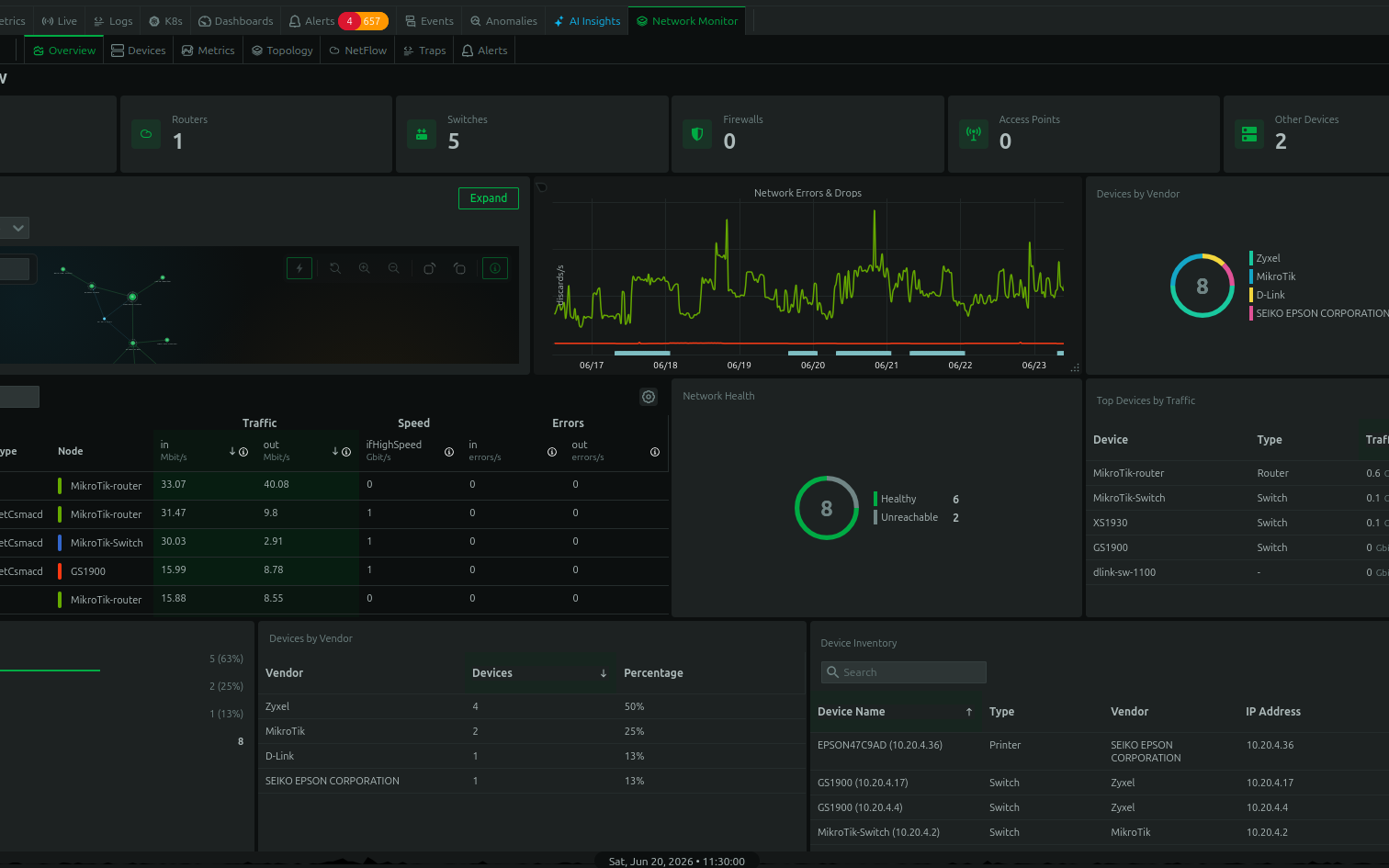Open the topology dropdown selector
This screenshot has width=1389, height=868.
pyautogui.click(x=16, y=228)
